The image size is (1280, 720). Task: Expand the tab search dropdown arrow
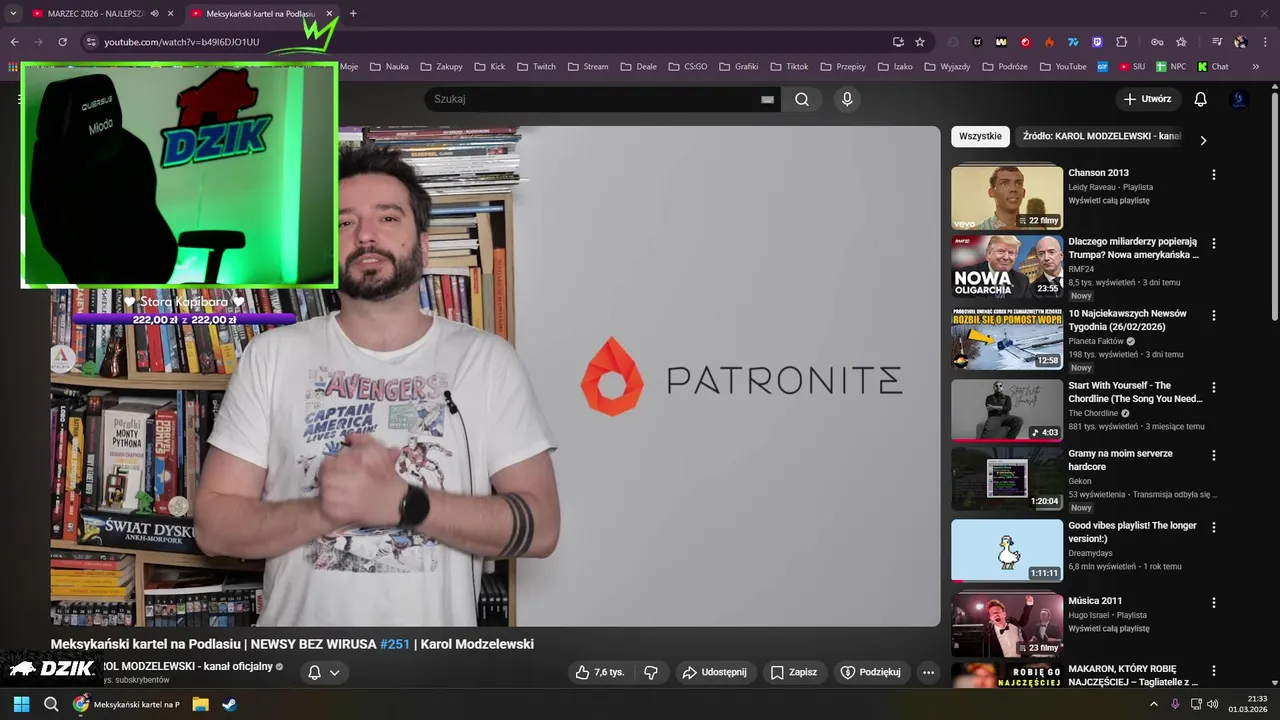(12, 14)
